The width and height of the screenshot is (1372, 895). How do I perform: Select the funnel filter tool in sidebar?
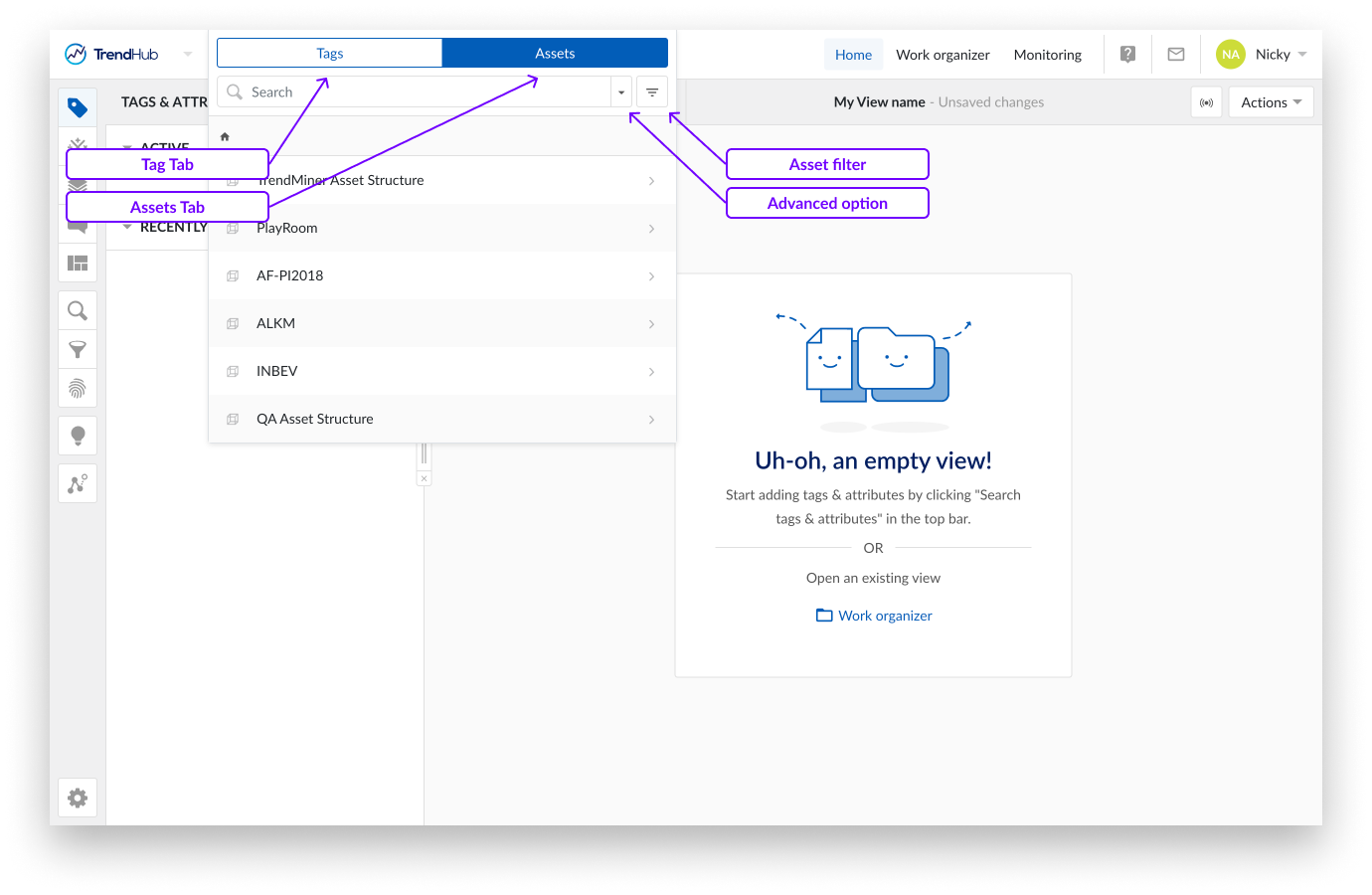[x=78, y=350]
